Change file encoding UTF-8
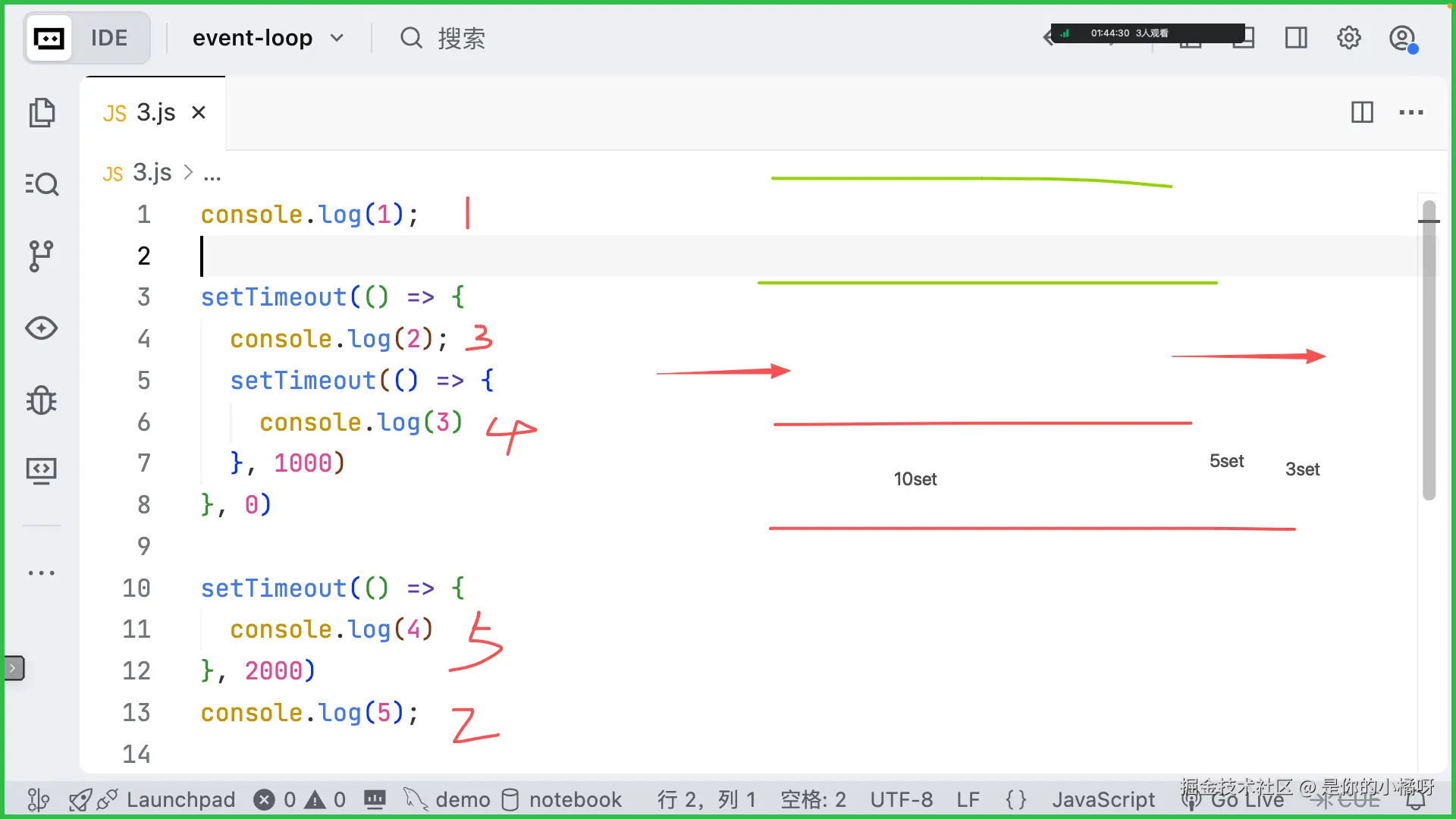This screenshot has width=1456, height=819. click(x=901, y=799)
